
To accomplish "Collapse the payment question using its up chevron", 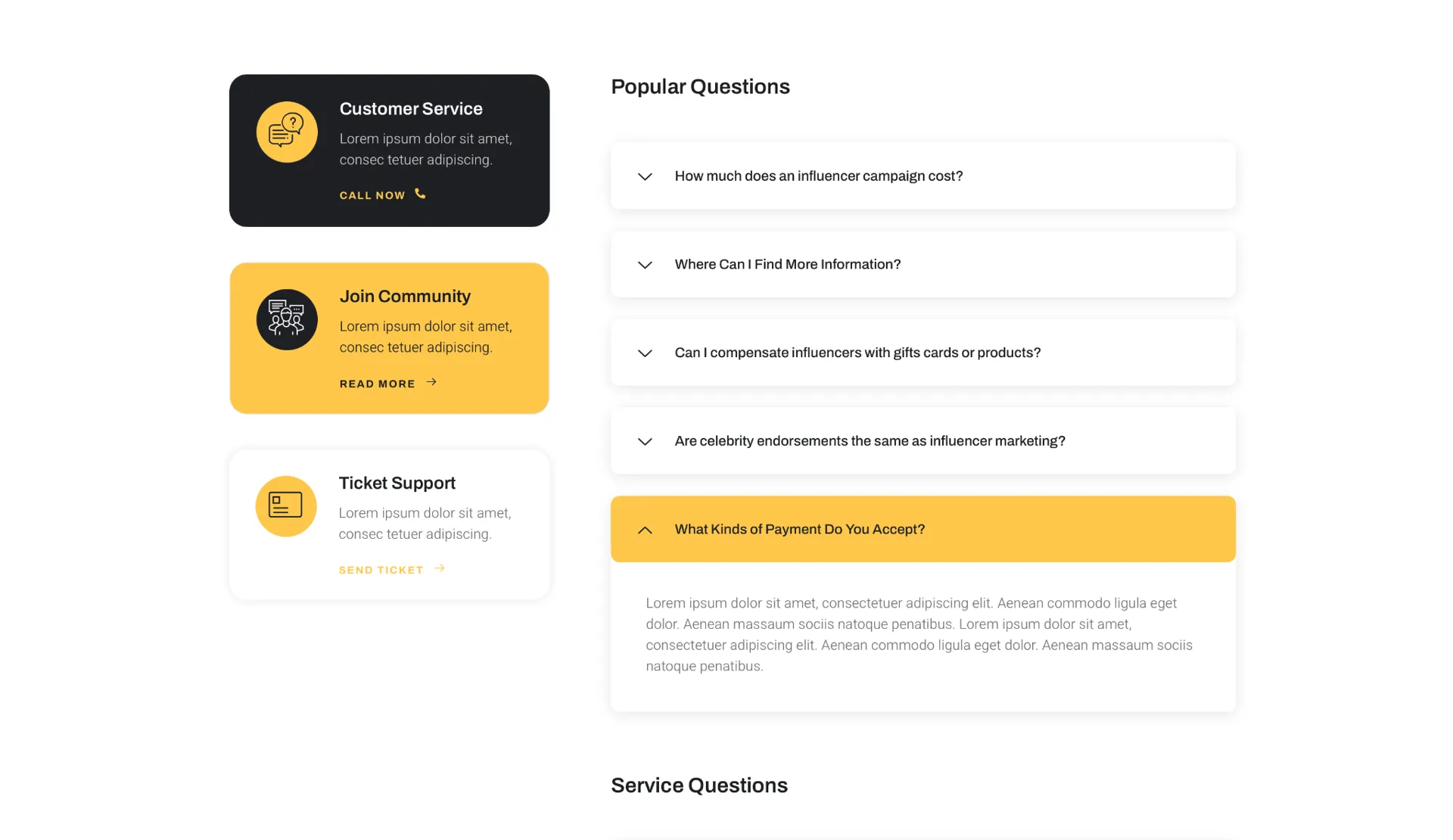I will click(x=645, y=530).
